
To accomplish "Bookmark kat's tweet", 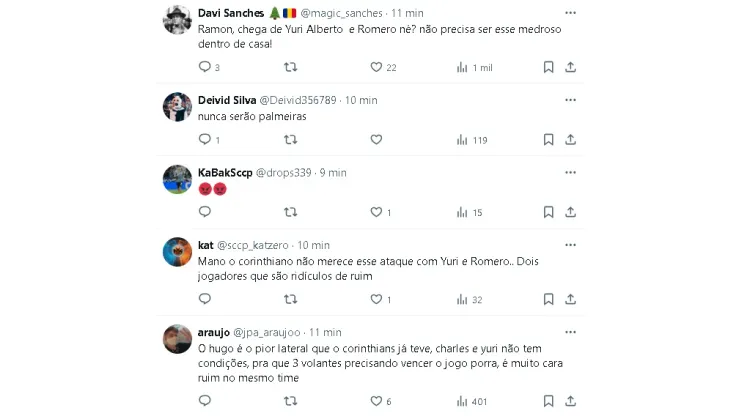I will [548, 299].
